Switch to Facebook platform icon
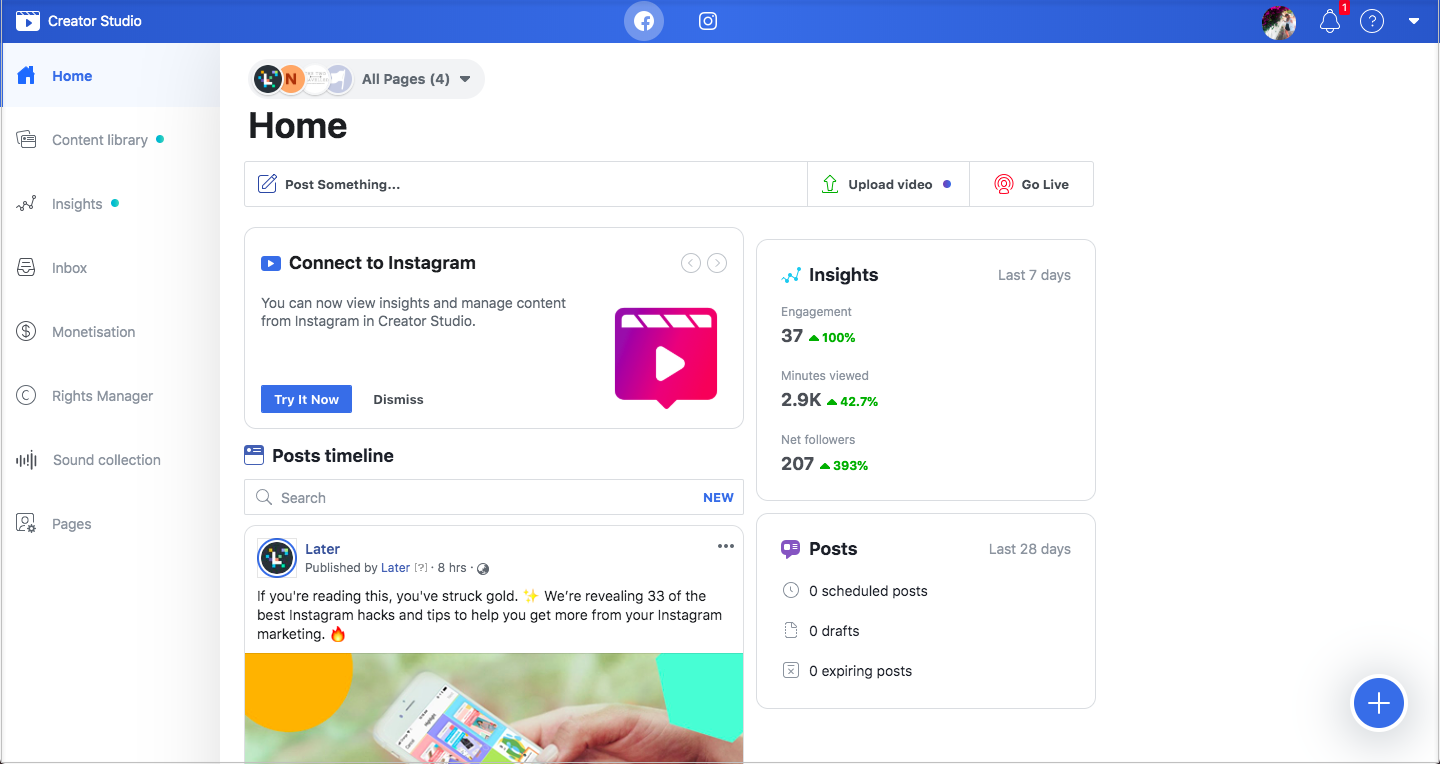 [644, 21]
